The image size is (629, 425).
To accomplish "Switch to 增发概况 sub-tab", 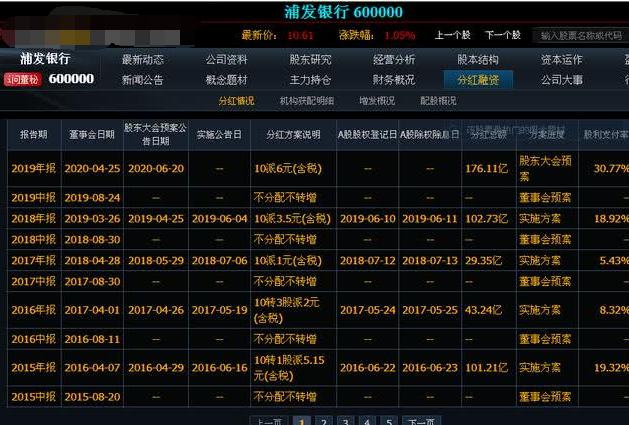I will click(x=377, y=101).
